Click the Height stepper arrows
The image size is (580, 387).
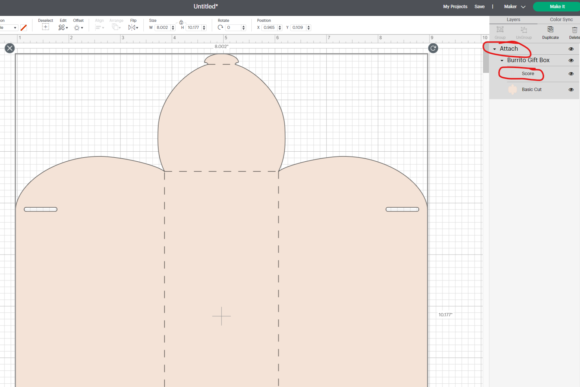[x=204, y=28]
